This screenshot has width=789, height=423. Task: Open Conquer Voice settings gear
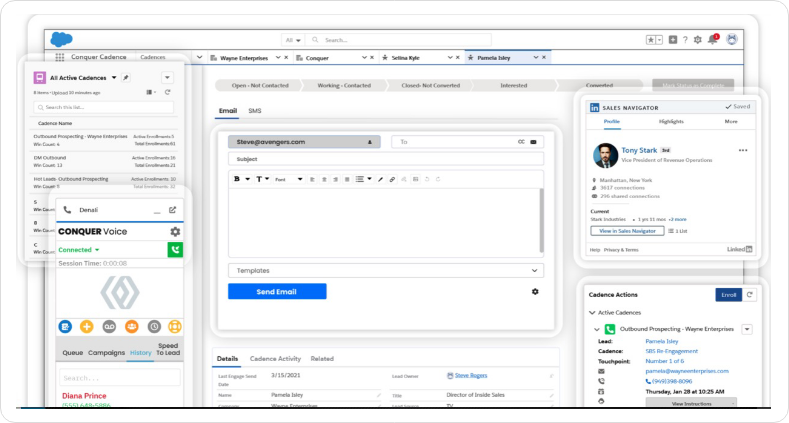click(x=175, y=231)
